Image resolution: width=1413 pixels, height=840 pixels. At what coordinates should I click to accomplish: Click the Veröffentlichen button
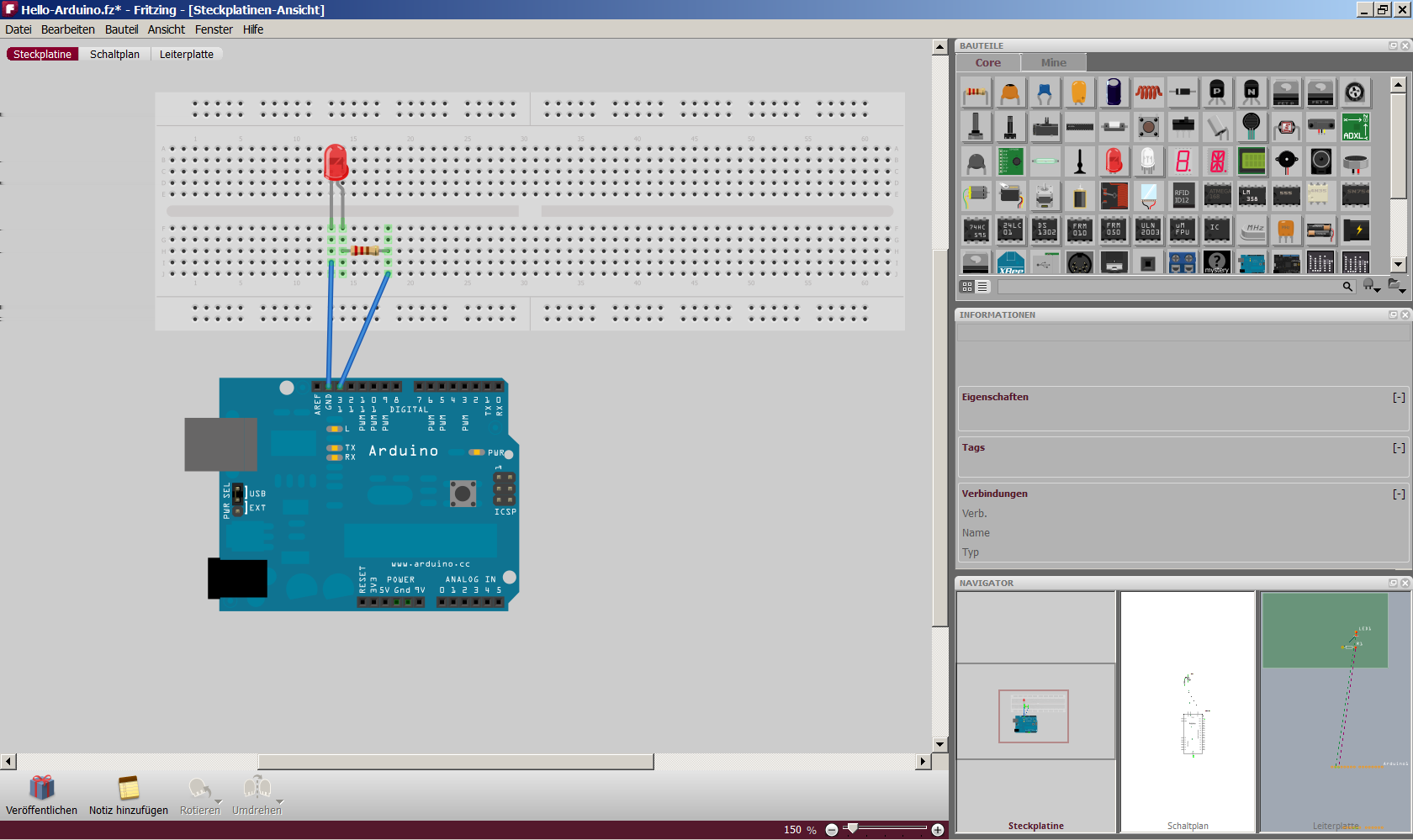[41, 795]
